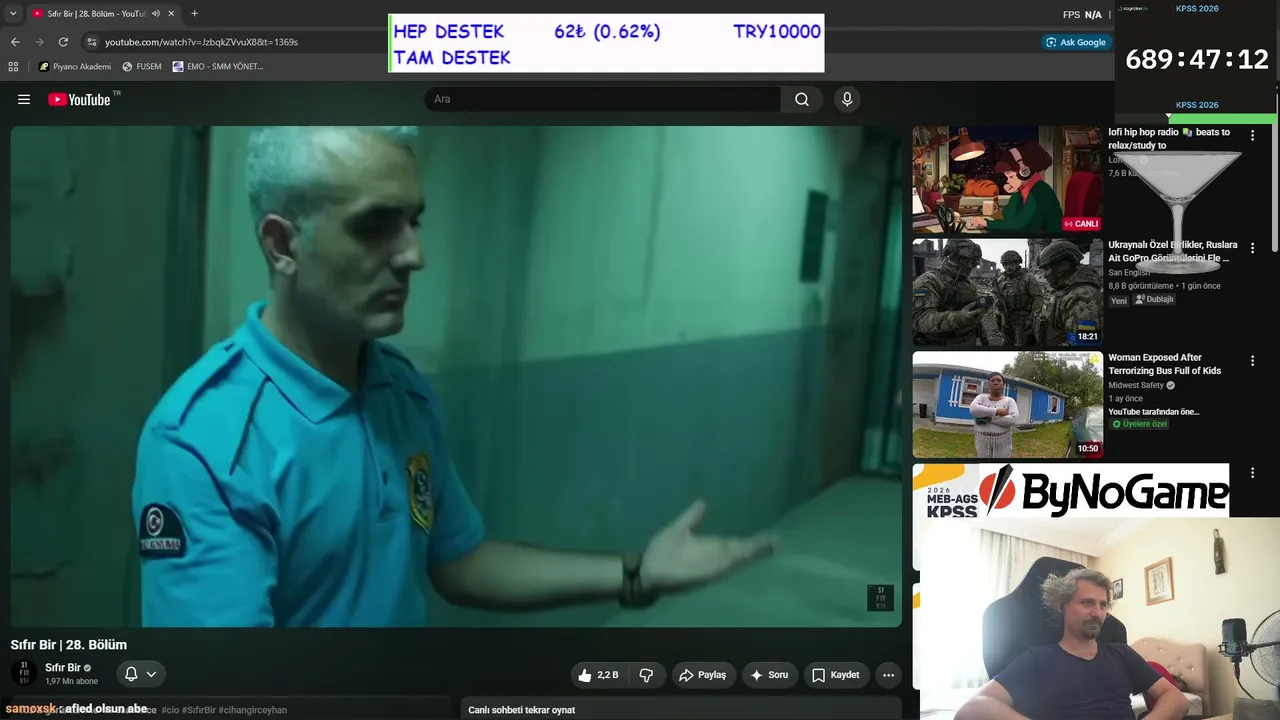This screenshot has width=1280, height=720.
Task: Expand the tab search dropdown
Action: coord(13,13)
